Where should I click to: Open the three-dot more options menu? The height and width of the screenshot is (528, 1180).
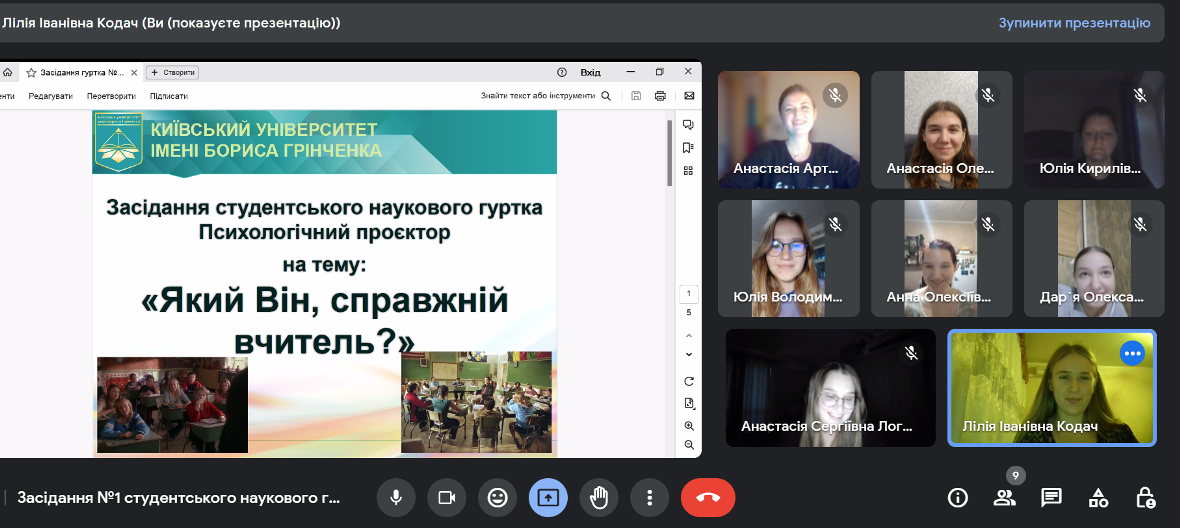coord(650,497)
